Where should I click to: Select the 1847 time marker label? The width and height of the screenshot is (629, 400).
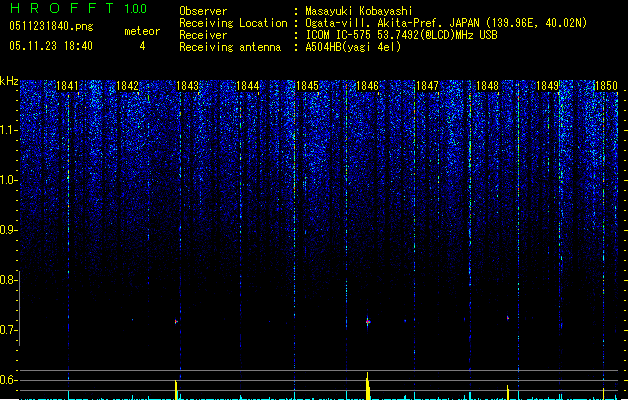[427, 86]
